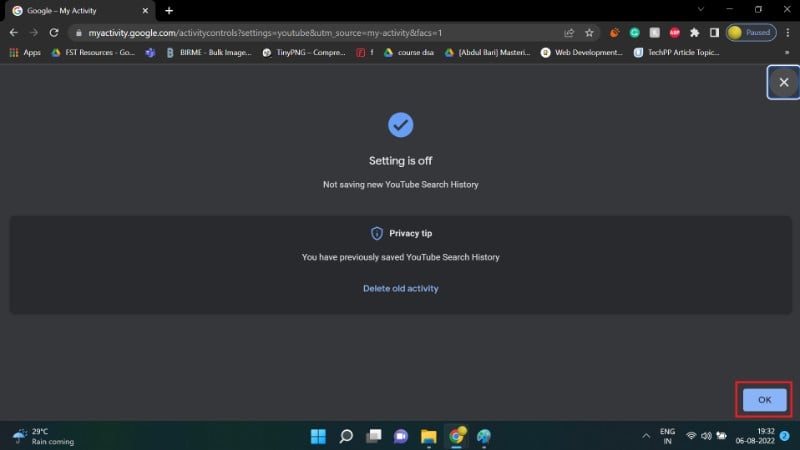Viewport: 800px width, 450px height.
Task: Open the orange extension icon in toolbar
Action: point(614,33)
